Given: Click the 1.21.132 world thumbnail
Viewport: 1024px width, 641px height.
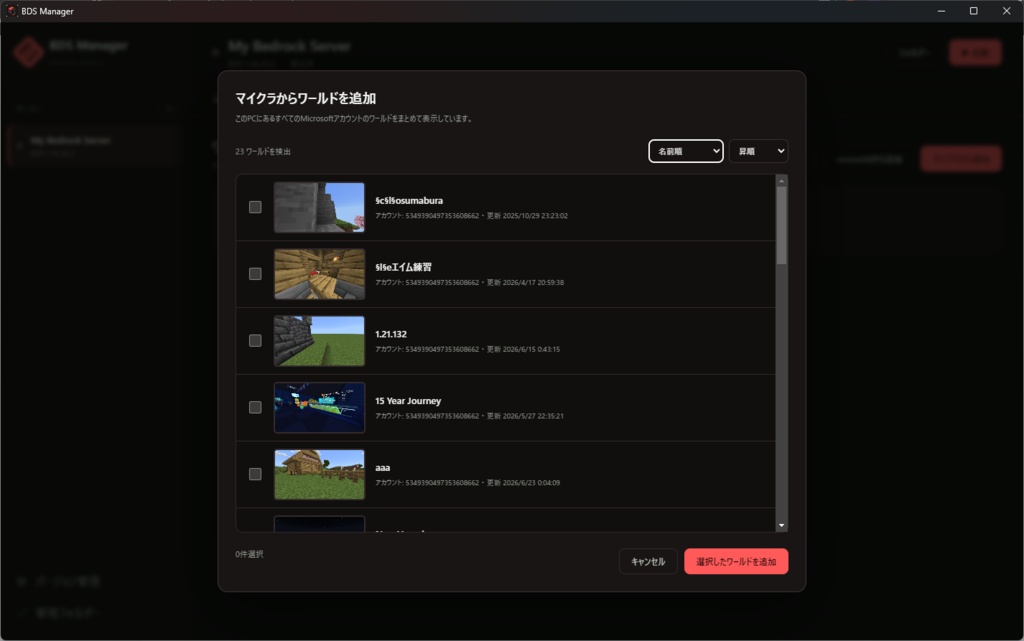Looking at the screenshot, I should 319,341.
